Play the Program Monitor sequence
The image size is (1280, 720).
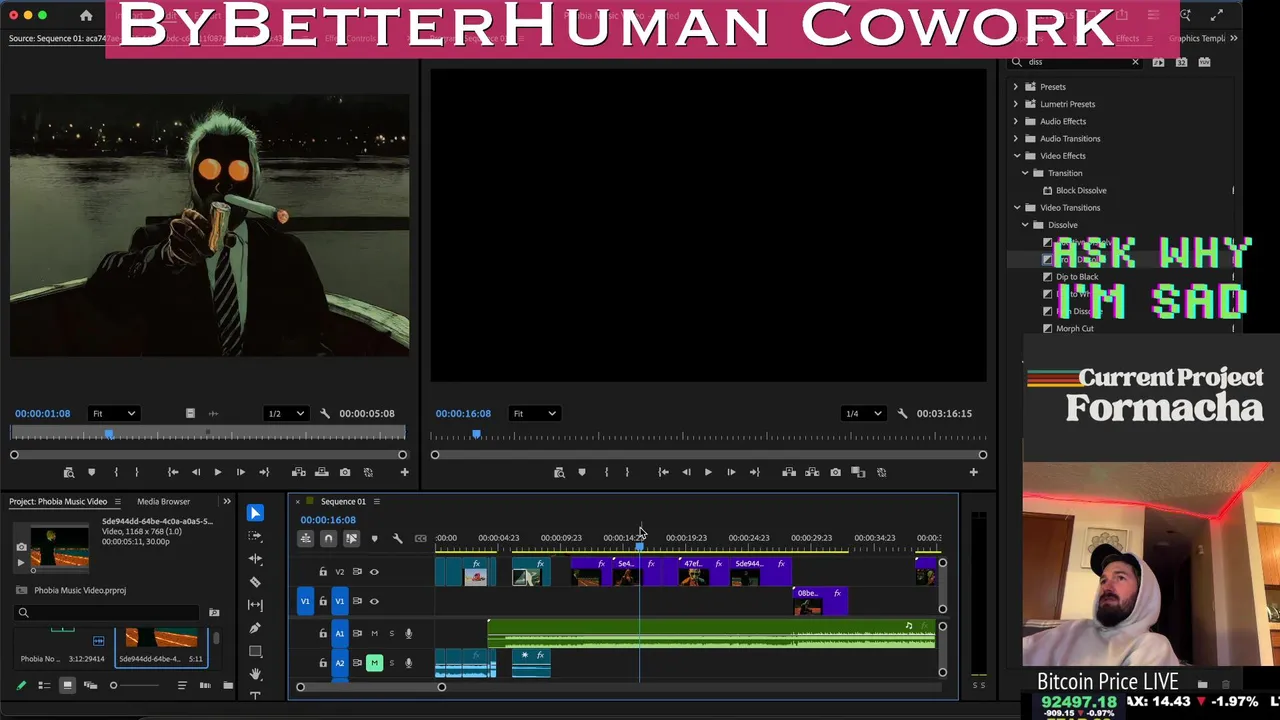coord(708,472)
